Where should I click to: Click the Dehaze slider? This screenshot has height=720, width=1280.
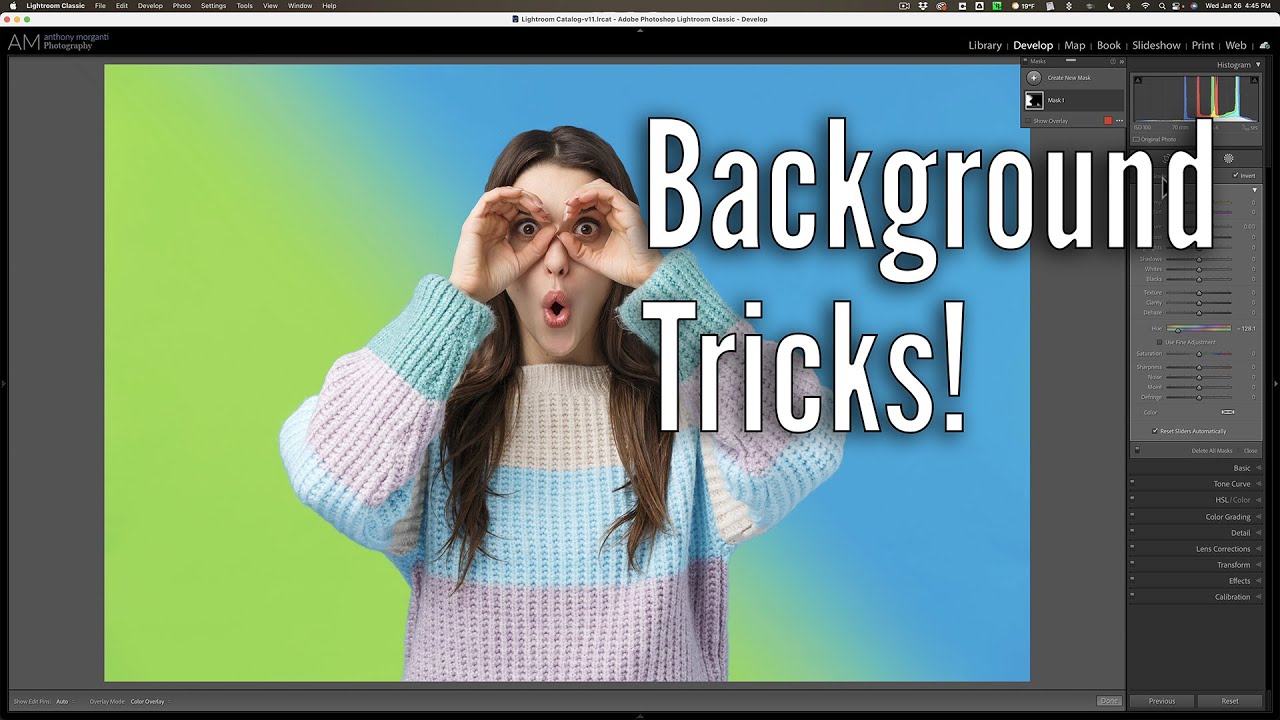pos(1199,312)
